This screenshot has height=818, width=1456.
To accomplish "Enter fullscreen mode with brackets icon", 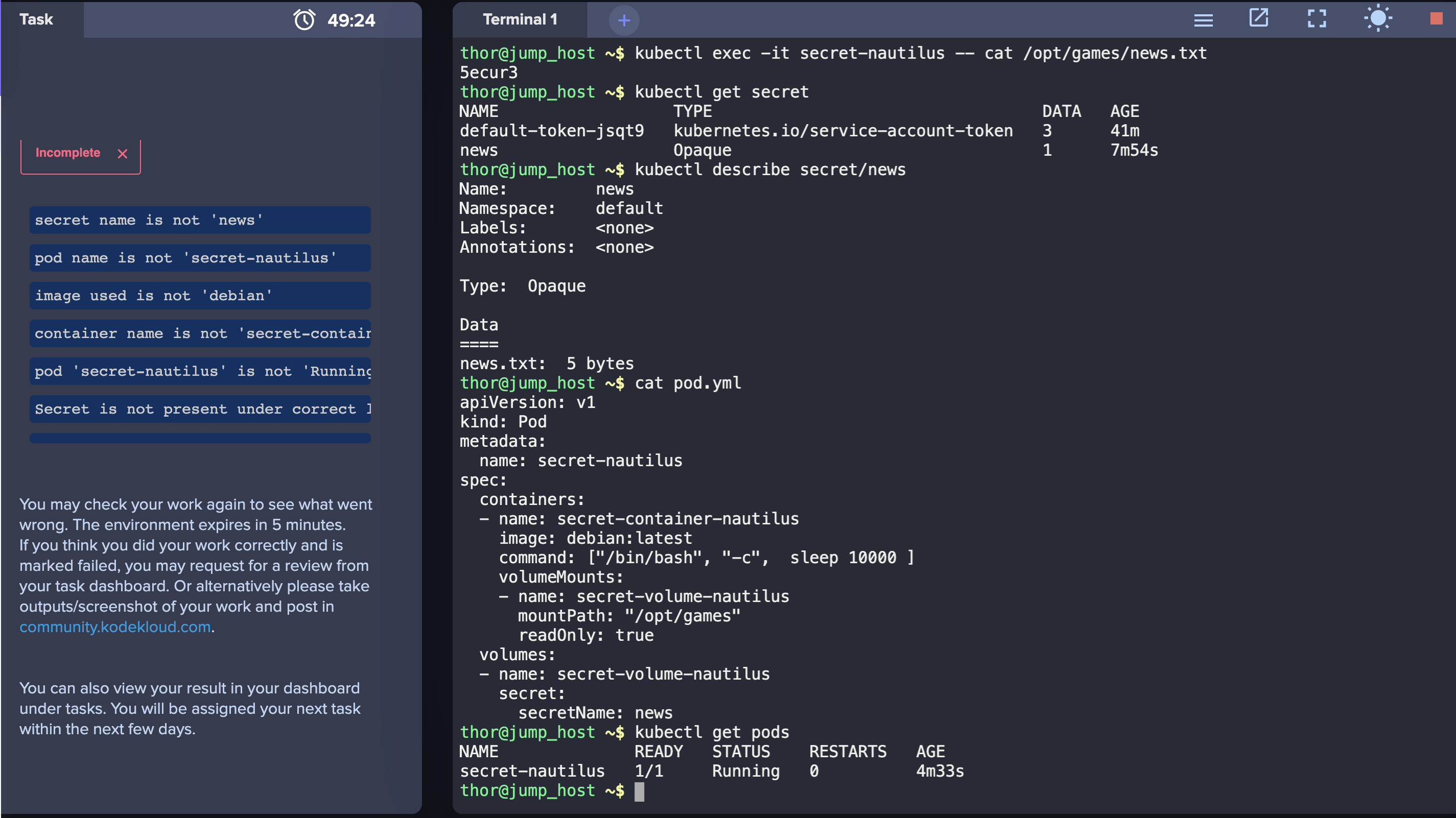I will click(1317, 19).
